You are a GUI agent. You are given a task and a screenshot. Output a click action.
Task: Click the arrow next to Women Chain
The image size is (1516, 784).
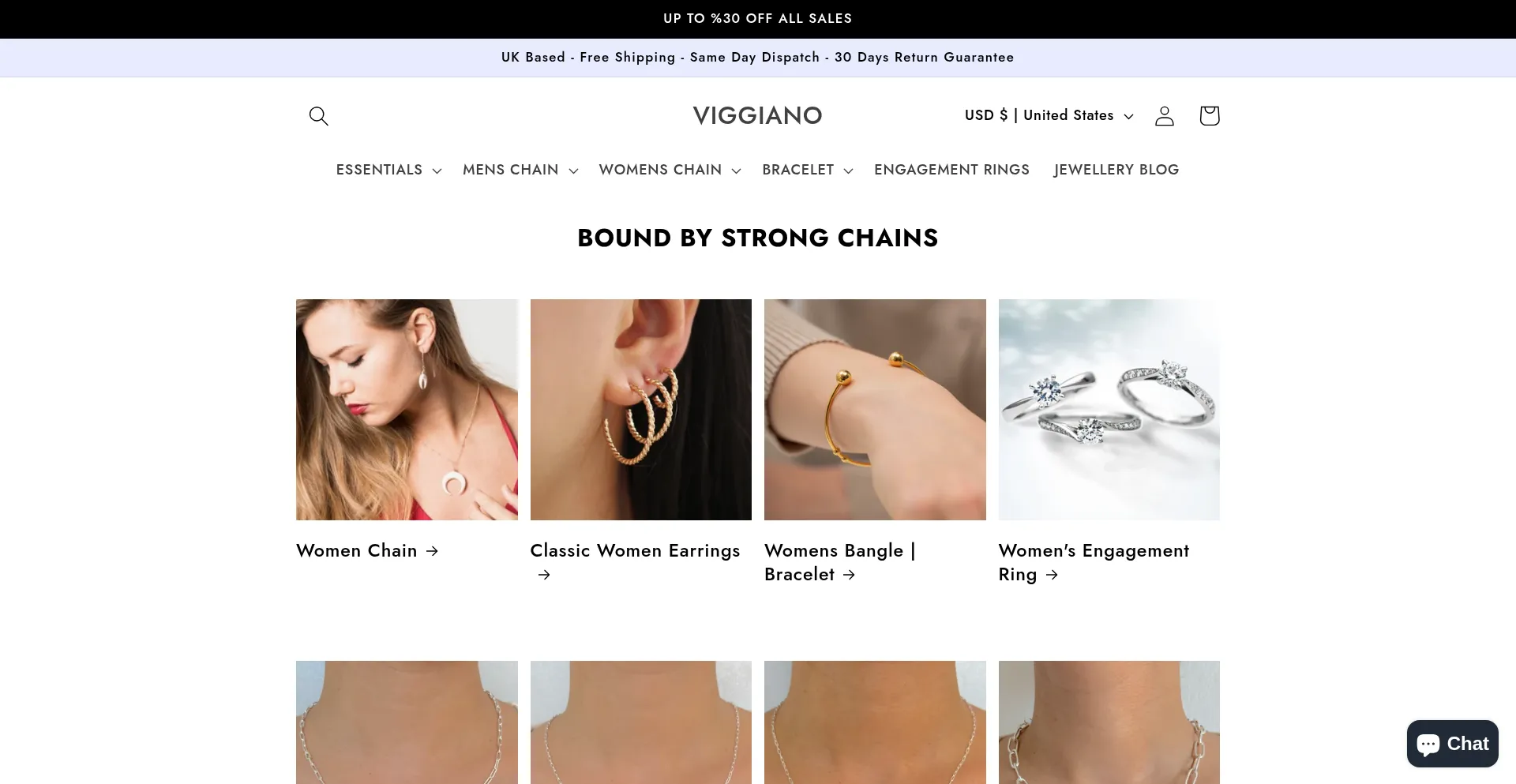[432, 551]
